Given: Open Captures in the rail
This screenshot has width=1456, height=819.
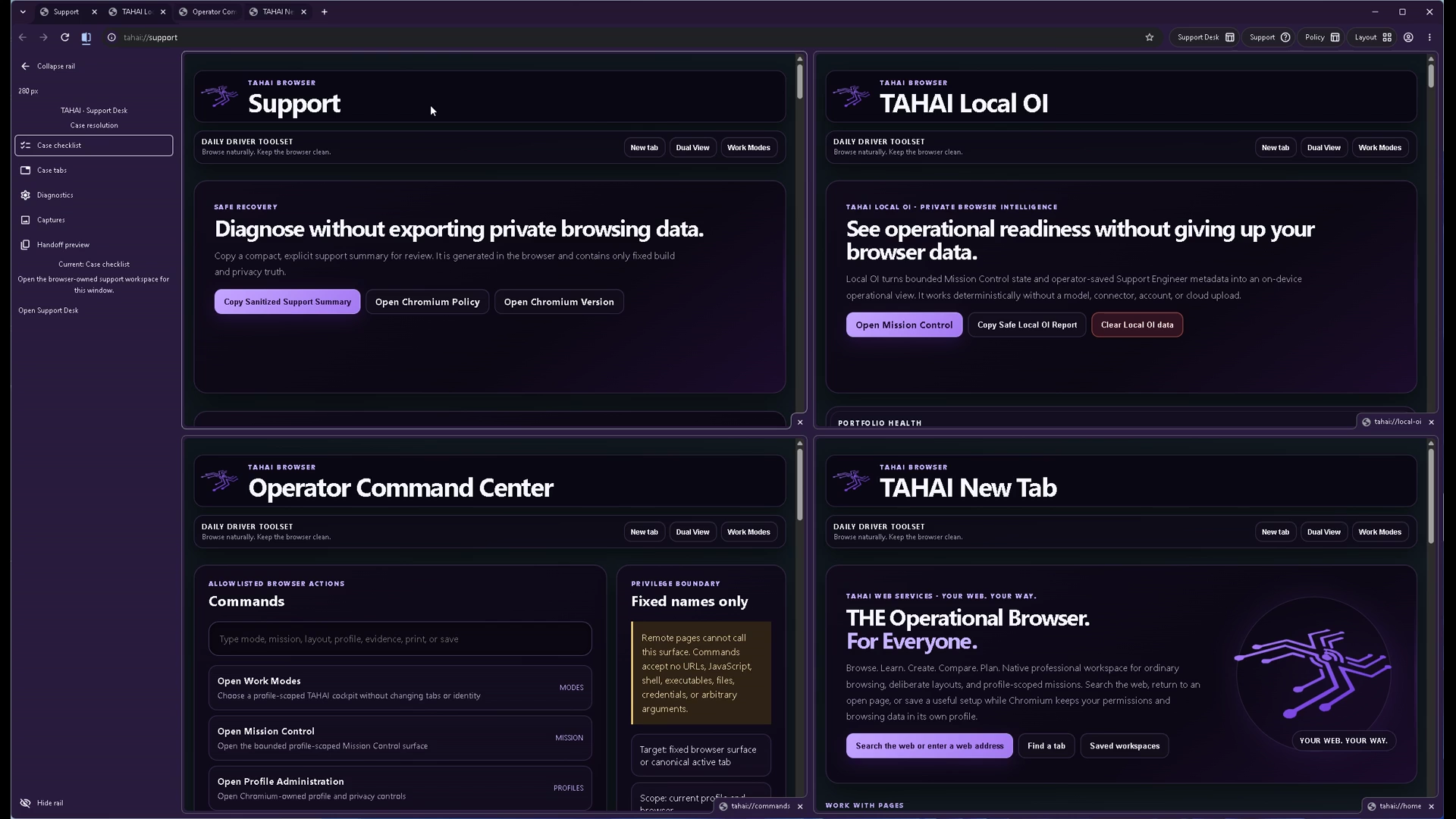Looking at the screenshot, I should click(x=94, y=220).
